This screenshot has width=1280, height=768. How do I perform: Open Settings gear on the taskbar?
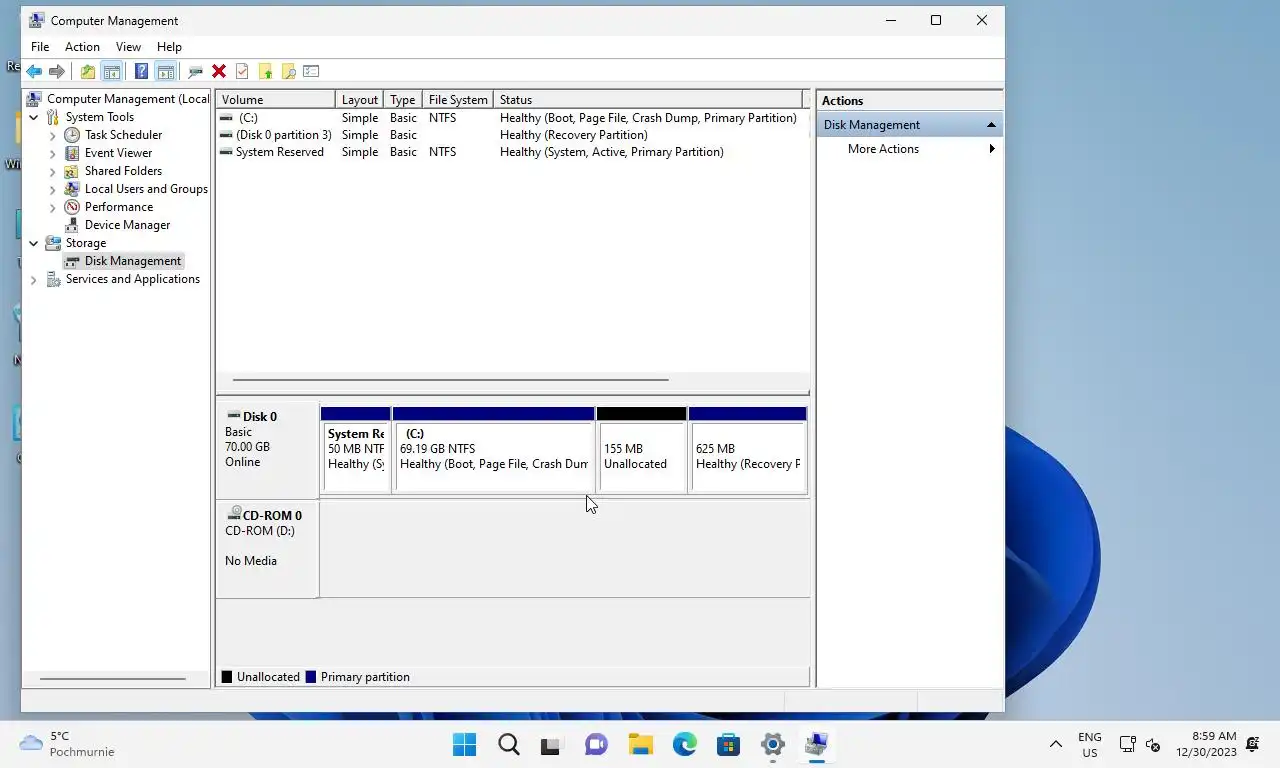[x=772, y=744]
